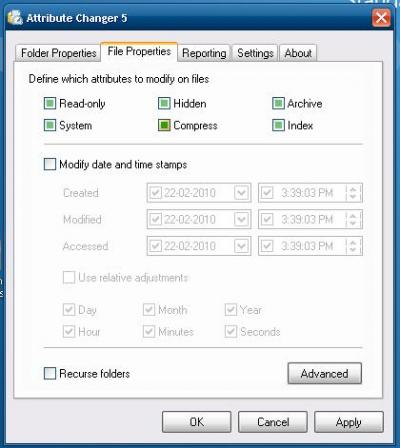Click the Apply button

pos(349,422)
